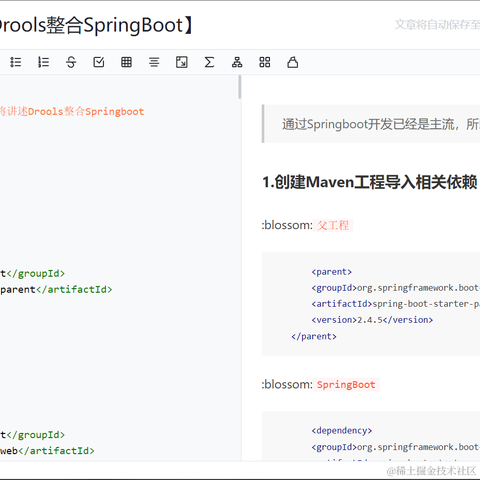Click the preview heading 1.创建Maven工程导入相关依赖

370,182
